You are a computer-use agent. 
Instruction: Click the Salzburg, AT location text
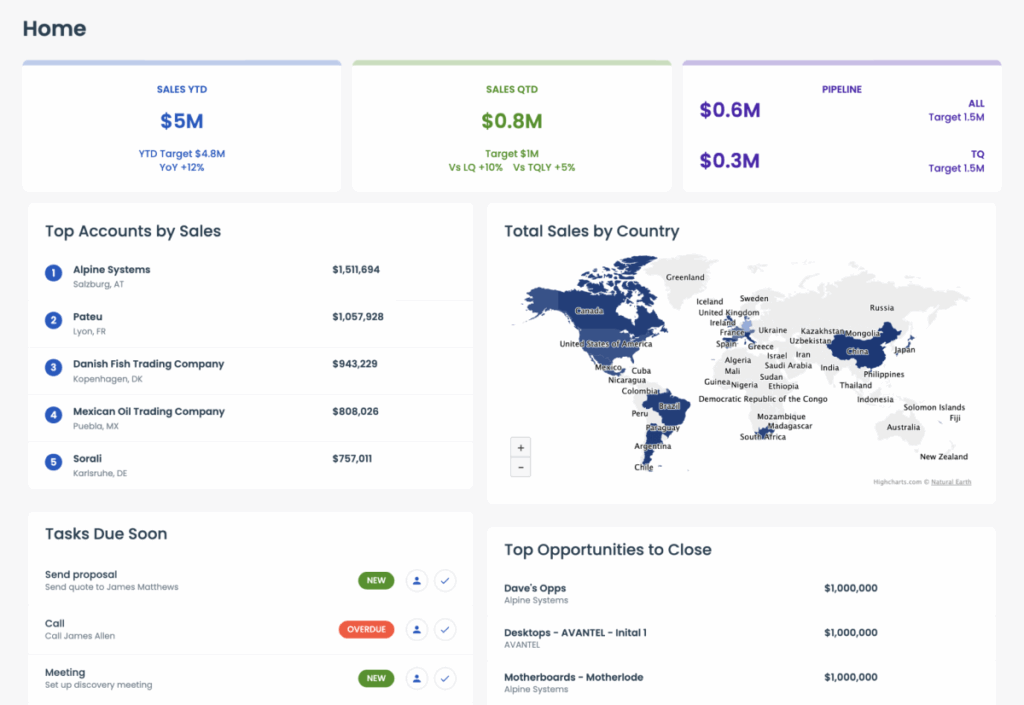98,284
